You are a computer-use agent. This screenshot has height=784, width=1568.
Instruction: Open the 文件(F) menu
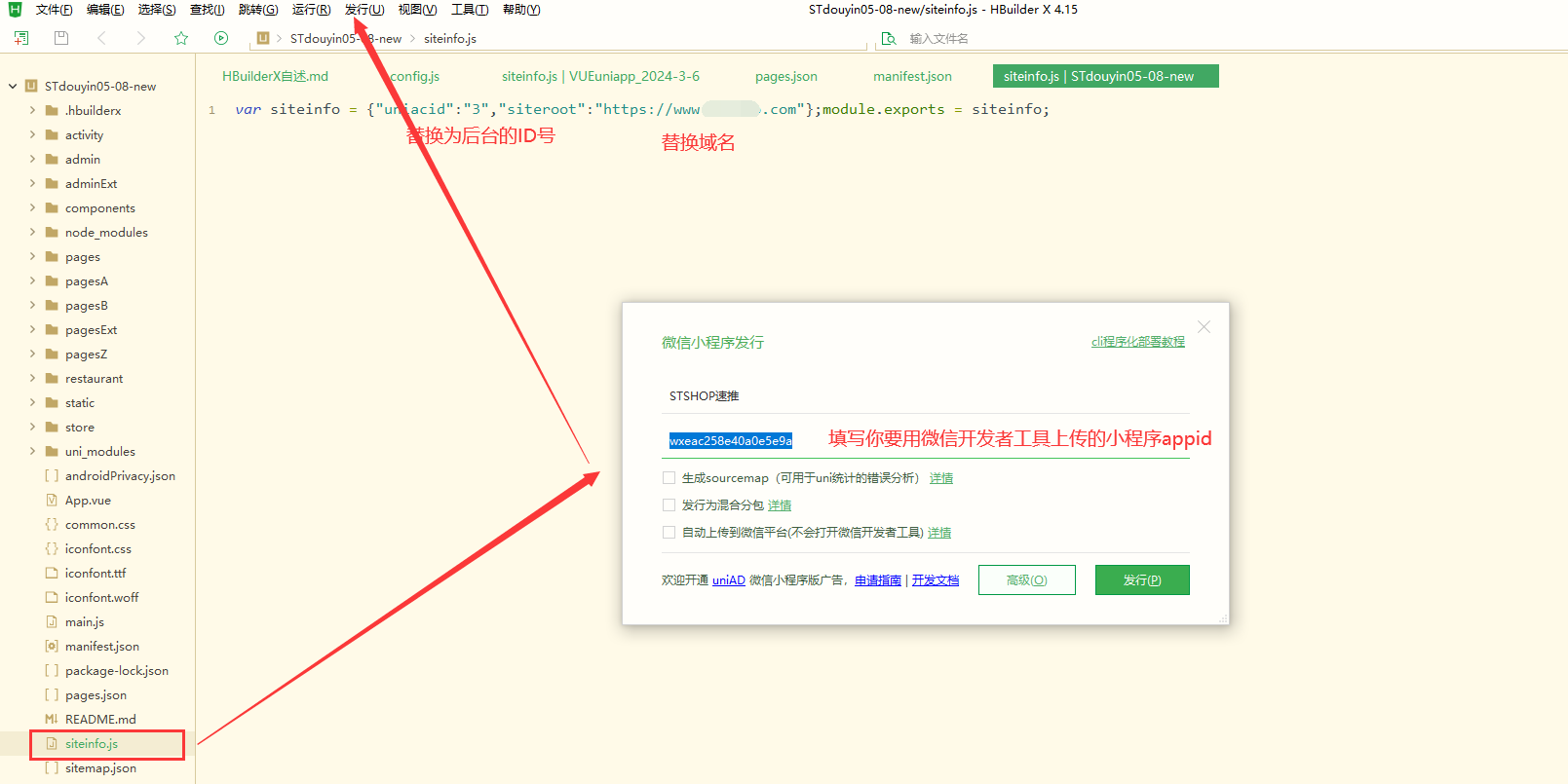tap(55, 10)
